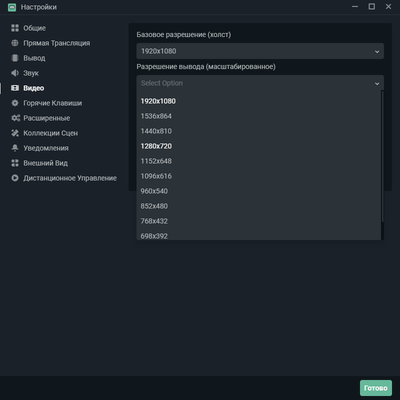Screen dimensions: 400x400
Task: Choose 1920x1080 in output resolution list
Action: [x=258, y=101]
